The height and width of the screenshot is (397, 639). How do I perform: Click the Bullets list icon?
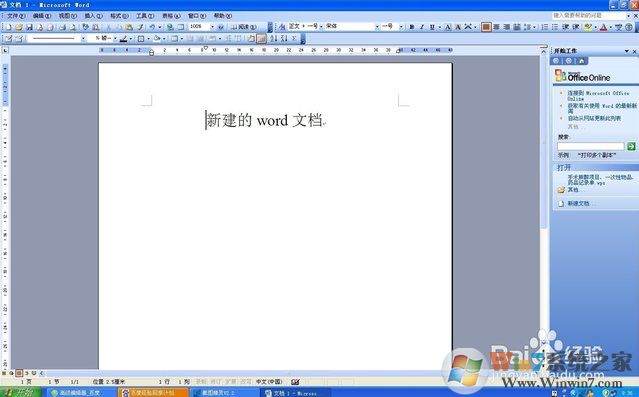[555, 27]
